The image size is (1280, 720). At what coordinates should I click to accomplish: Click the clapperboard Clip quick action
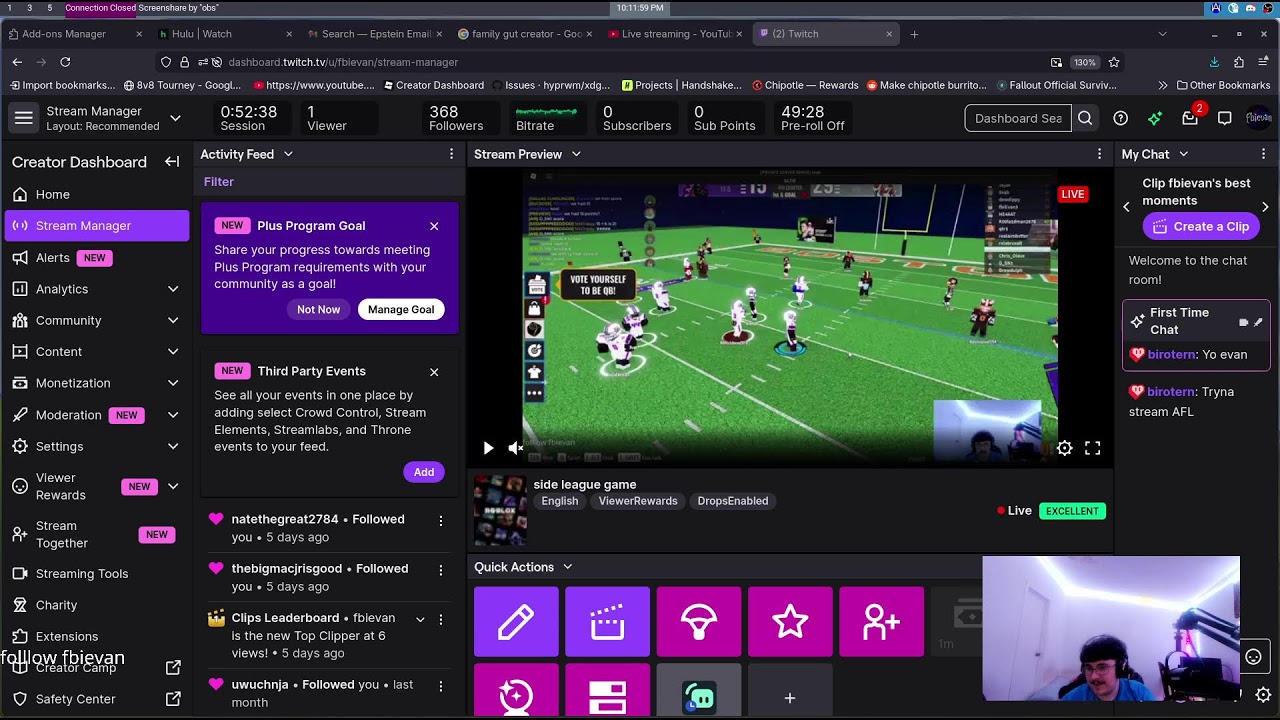(607, 622)
